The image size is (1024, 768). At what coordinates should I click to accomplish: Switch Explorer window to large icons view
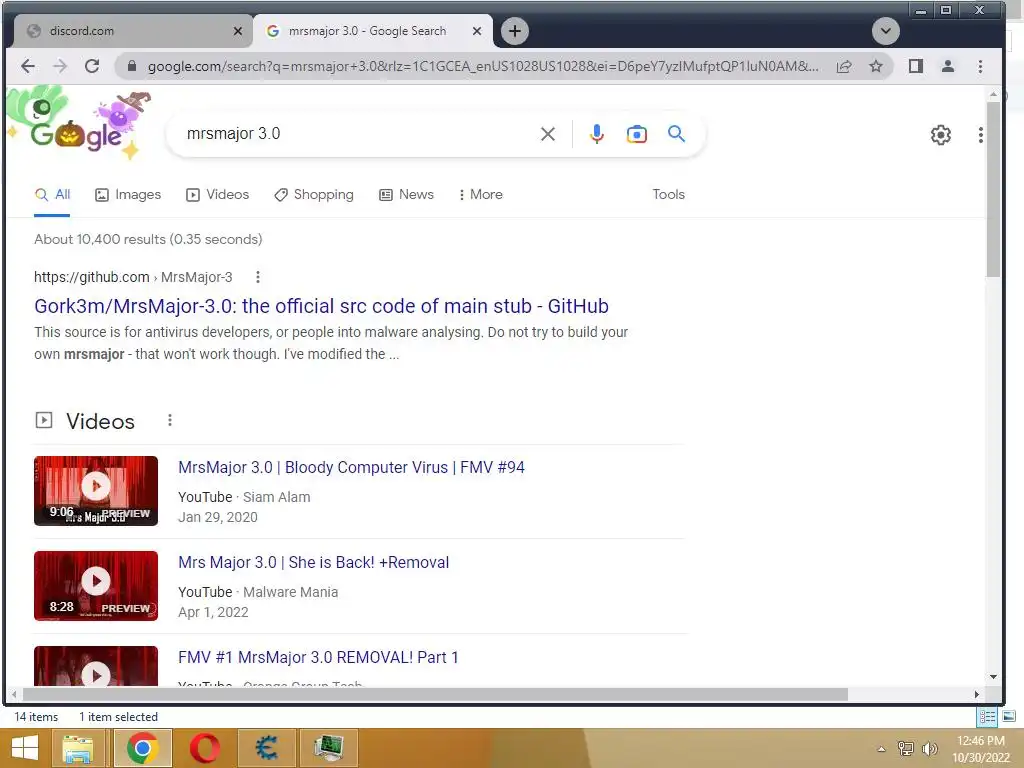coord(1009,717)
